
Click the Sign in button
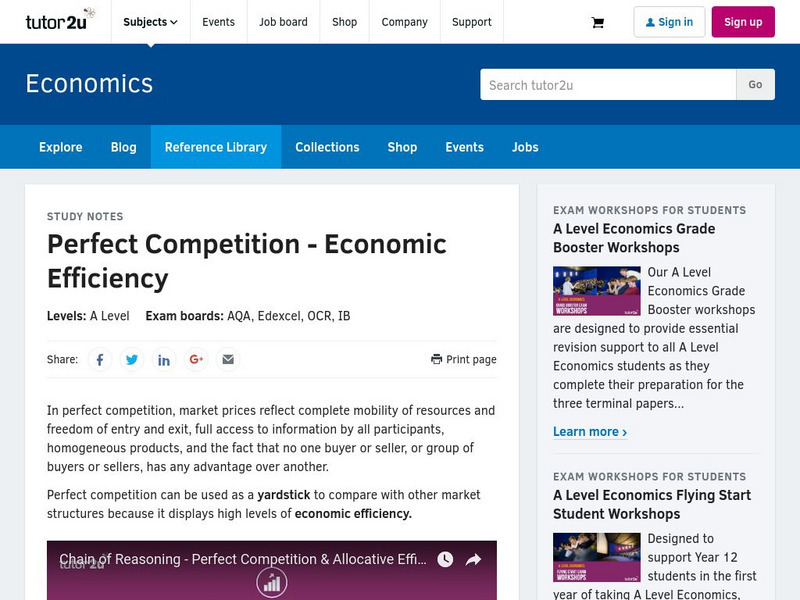pos(669,21)
